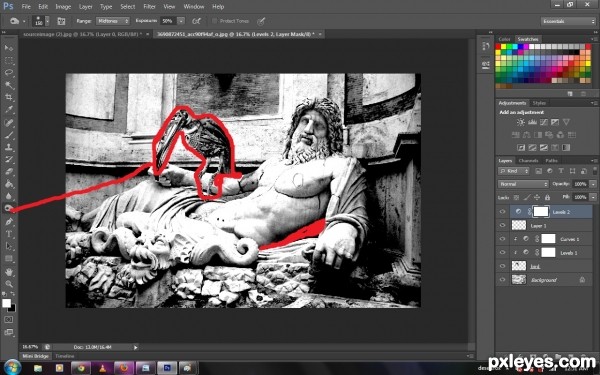Open the Normal blend mode dropdown
Image resolution: width=600 pixels, height=375 pixels.
click(x=523, y=184)
